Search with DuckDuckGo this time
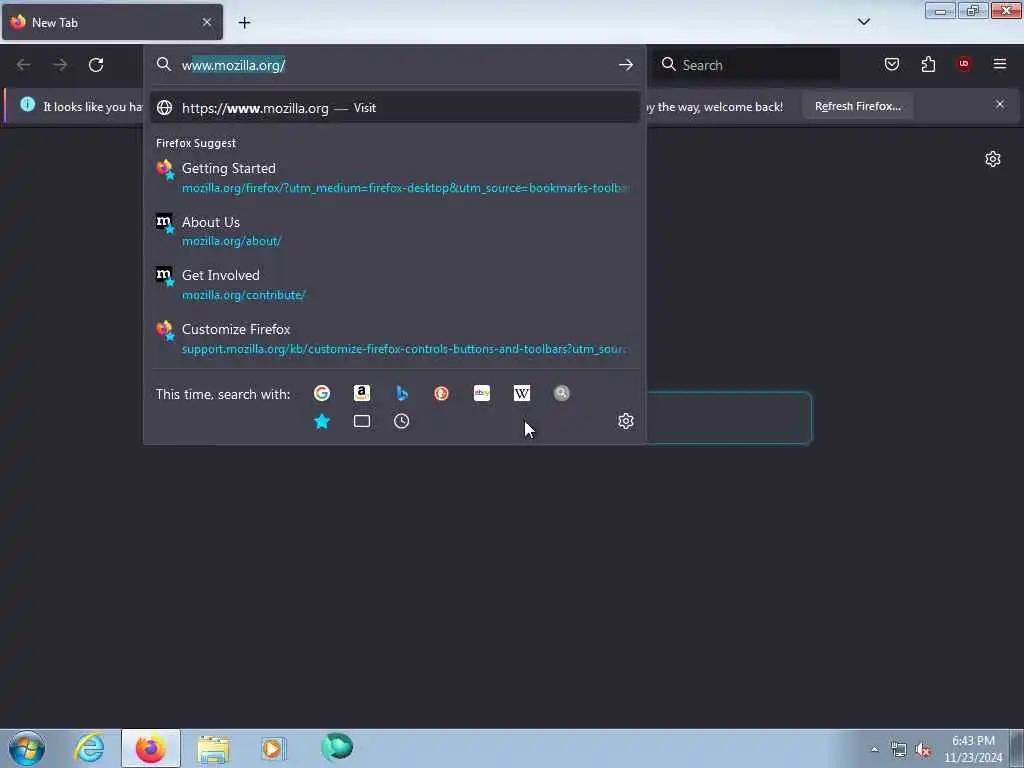 pos(441,393)
